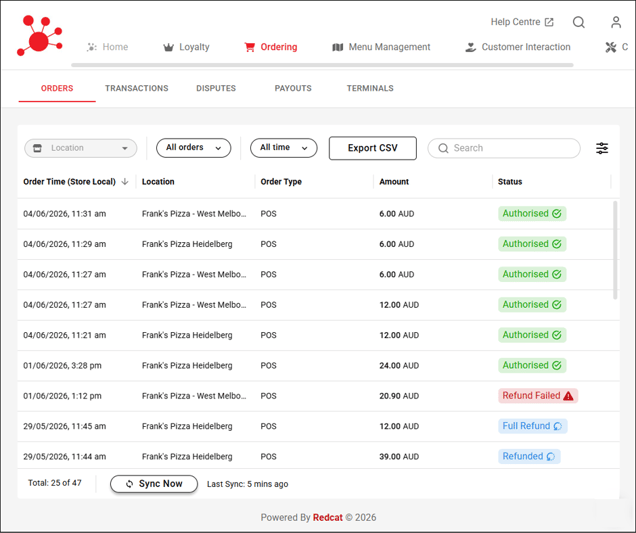Click the Help Centre external link icon
The height and width of the screenshot is (533, 636).
[549, 22]
